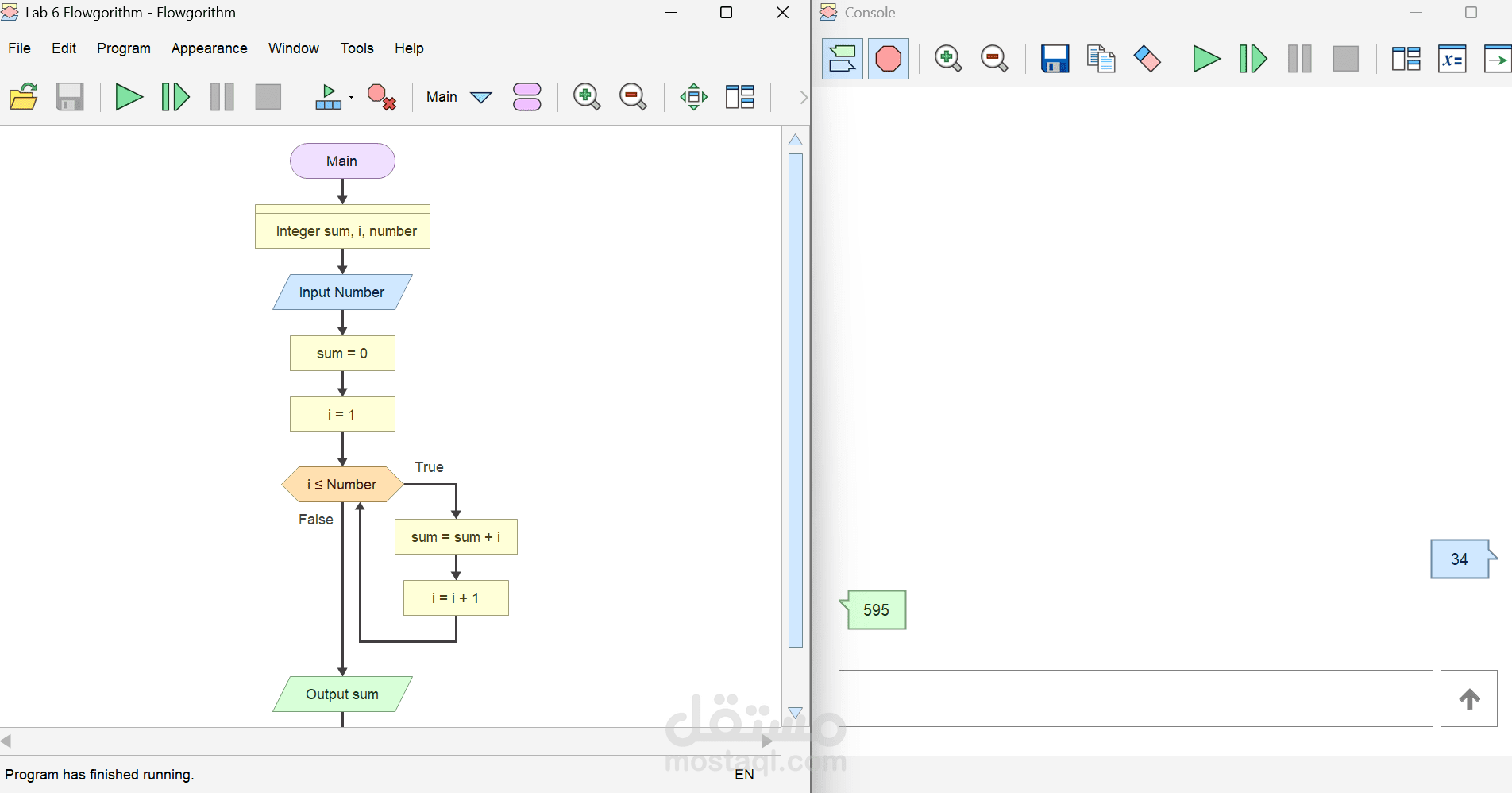Zoom out of the flowchart
This screenshot has width=1512, height=793.
[x=632, y=96]
